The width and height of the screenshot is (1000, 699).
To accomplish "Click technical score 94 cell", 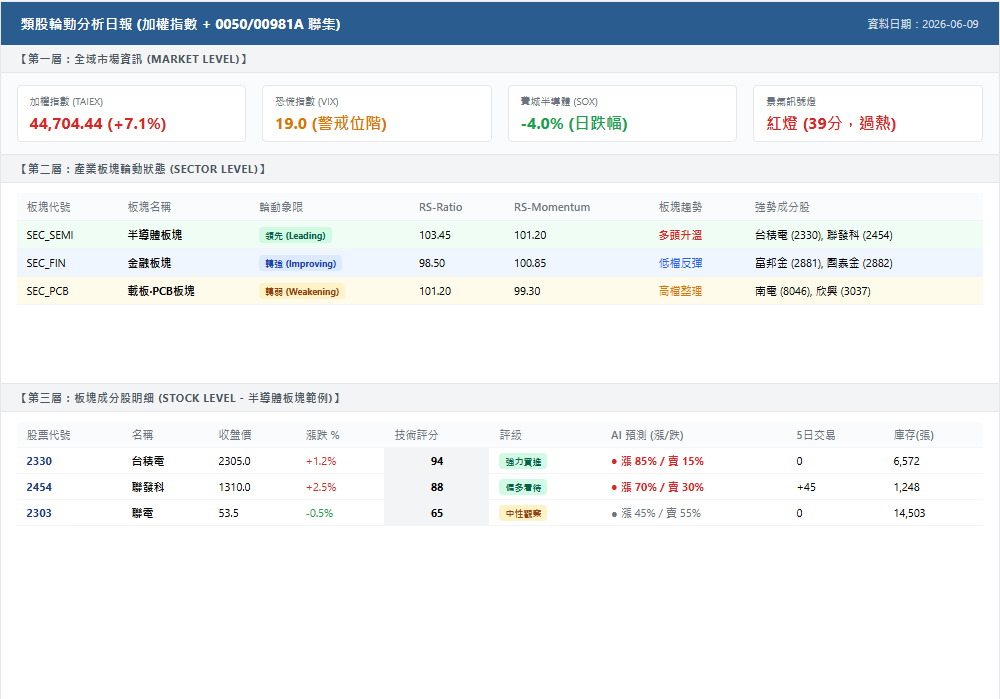I will (436, 461).
